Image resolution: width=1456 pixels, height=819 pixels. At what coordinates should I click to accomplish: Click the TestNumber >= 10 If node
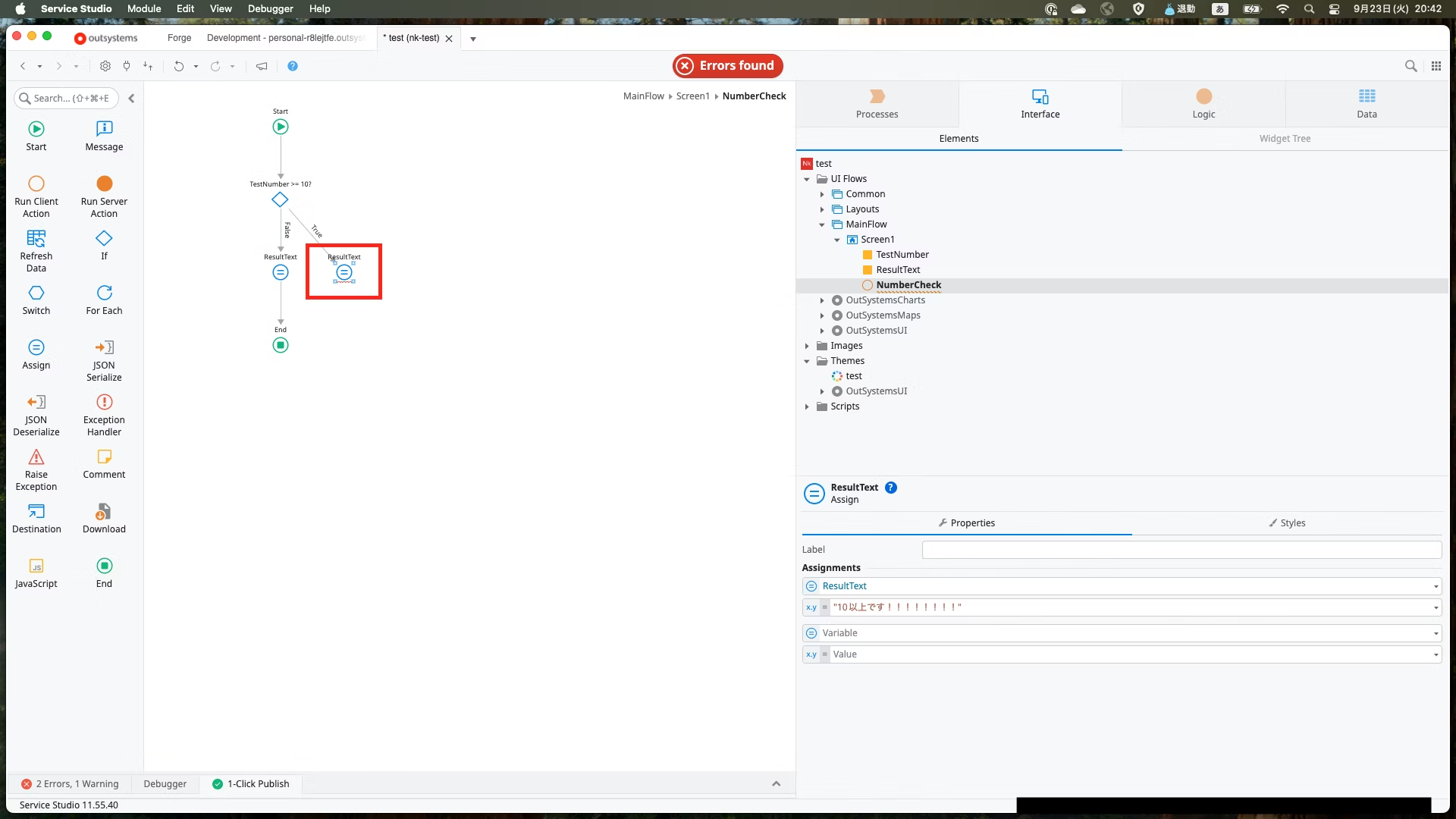click(x=280, y=200)
